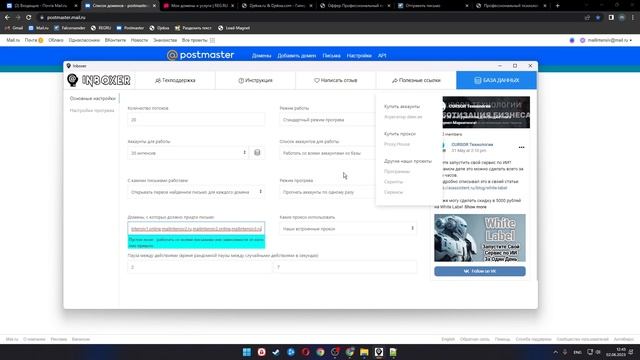The image size is (640, 360).
Task: Open Настройки in postmaster navigation
Action: pos(359,56)
